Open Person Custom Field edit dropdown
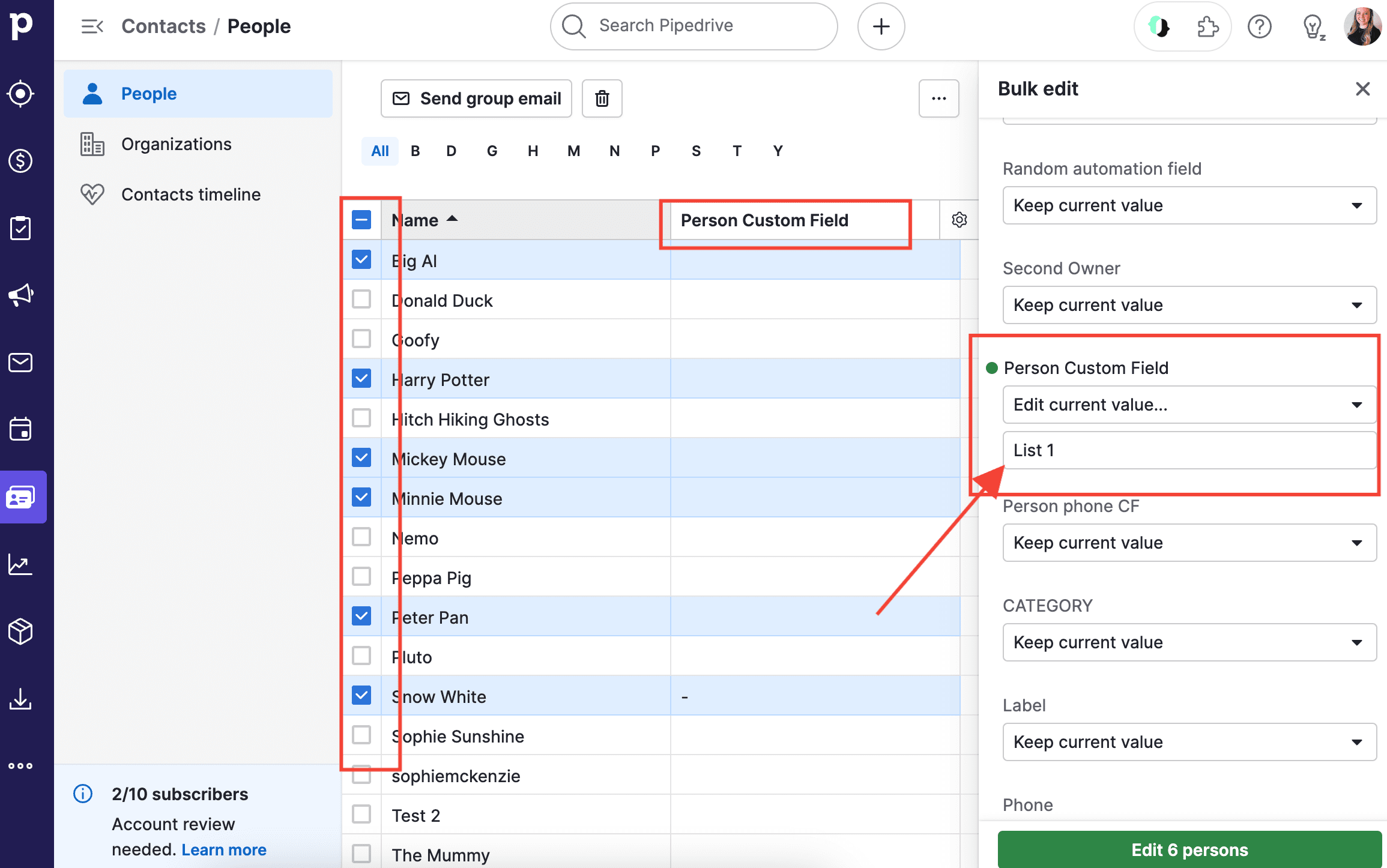Viewport: 1387px width, 868px height. [x=1189, y=405]
